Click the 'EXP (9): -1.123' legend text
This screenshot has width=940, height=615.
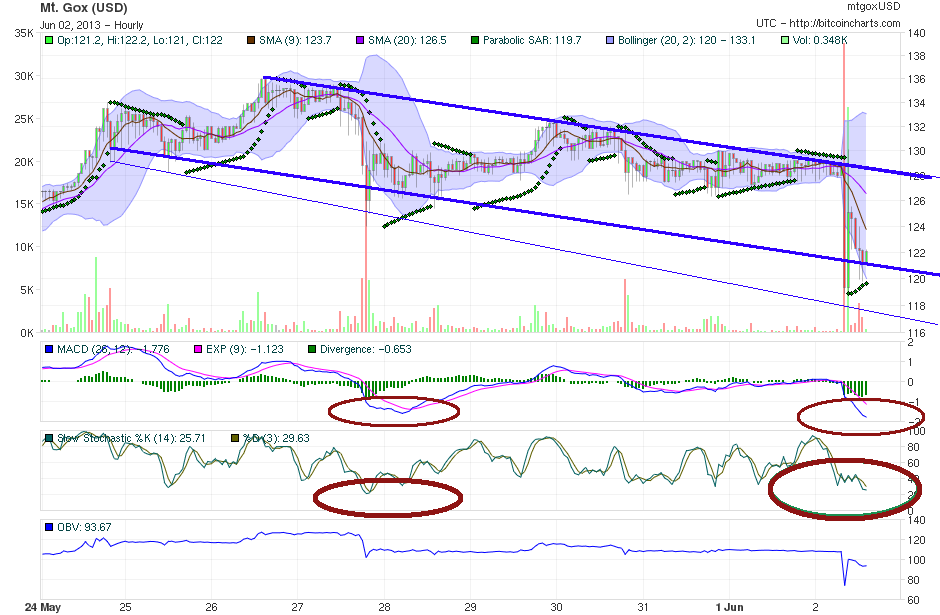(245, 349)
